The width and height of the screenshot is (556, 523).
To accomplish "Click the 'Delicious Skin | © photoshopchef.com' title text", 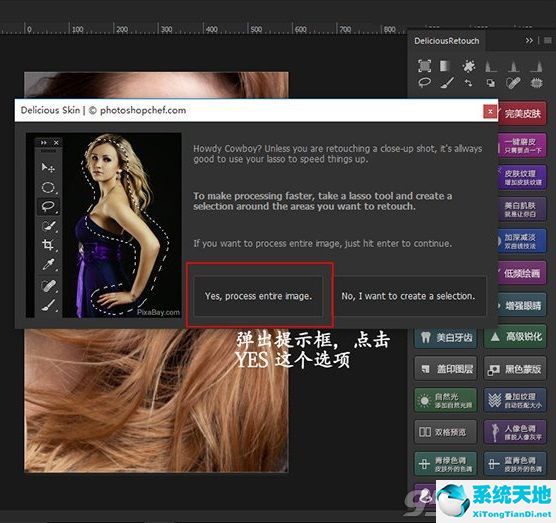I will 103,110.
